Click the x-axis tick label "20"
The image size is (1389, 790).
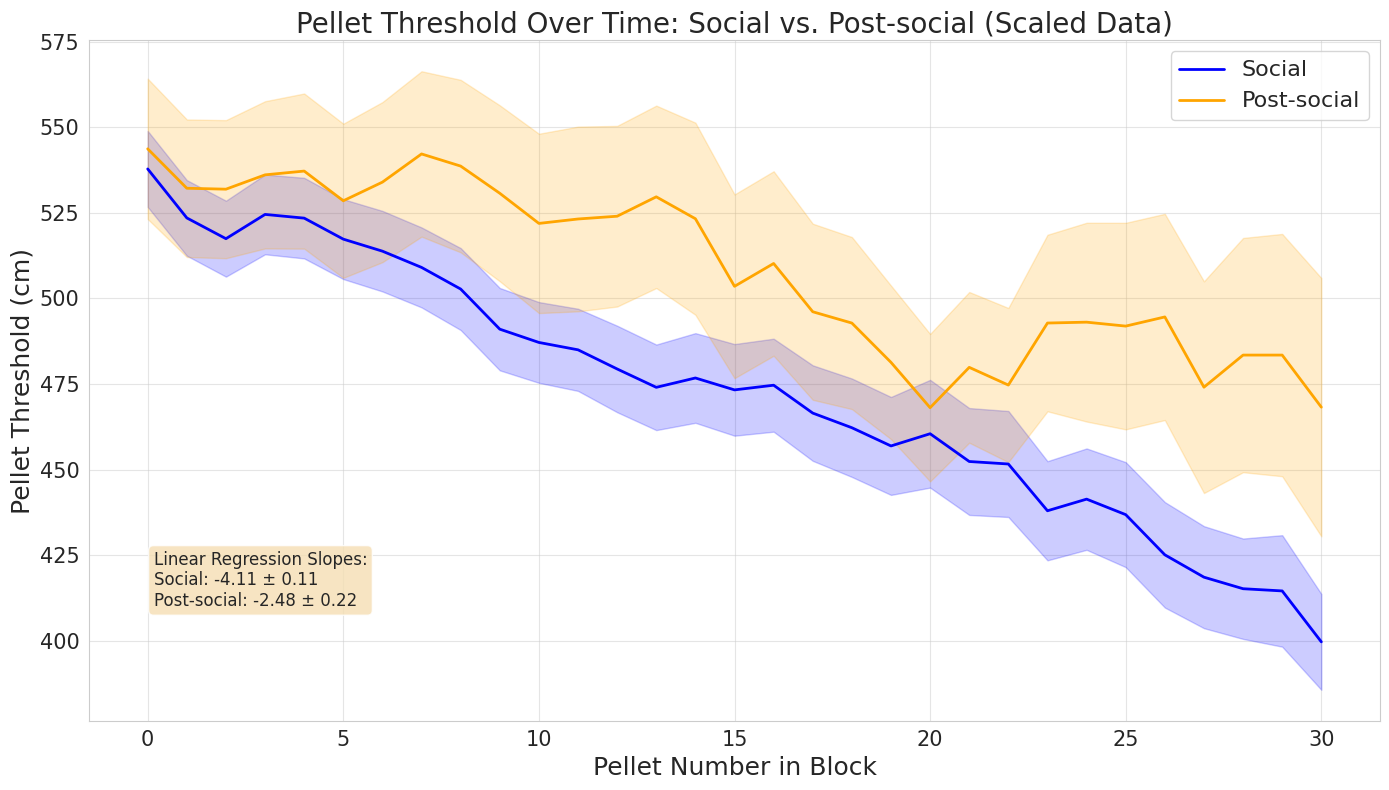coord(930,739)
